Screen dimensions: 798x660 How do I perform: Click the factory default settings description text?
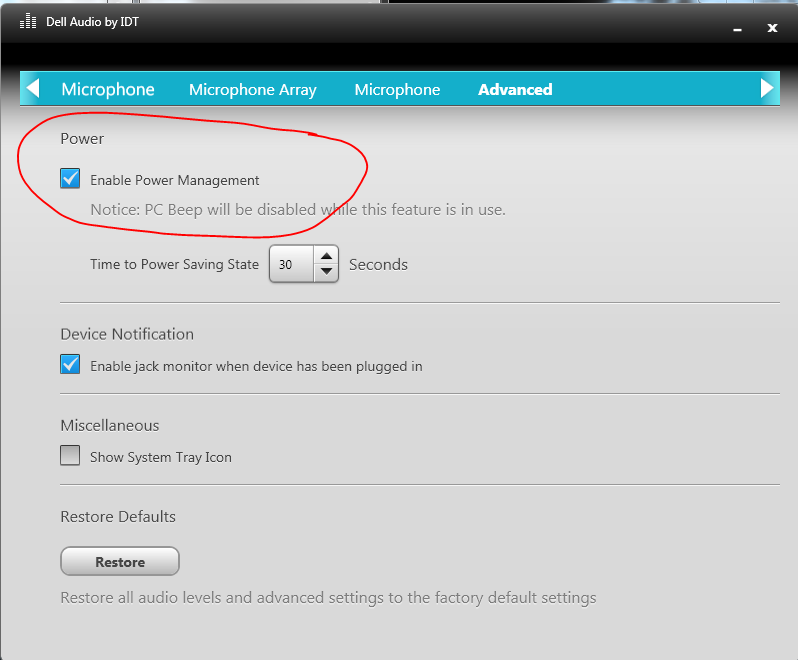[x=328, y=598]
